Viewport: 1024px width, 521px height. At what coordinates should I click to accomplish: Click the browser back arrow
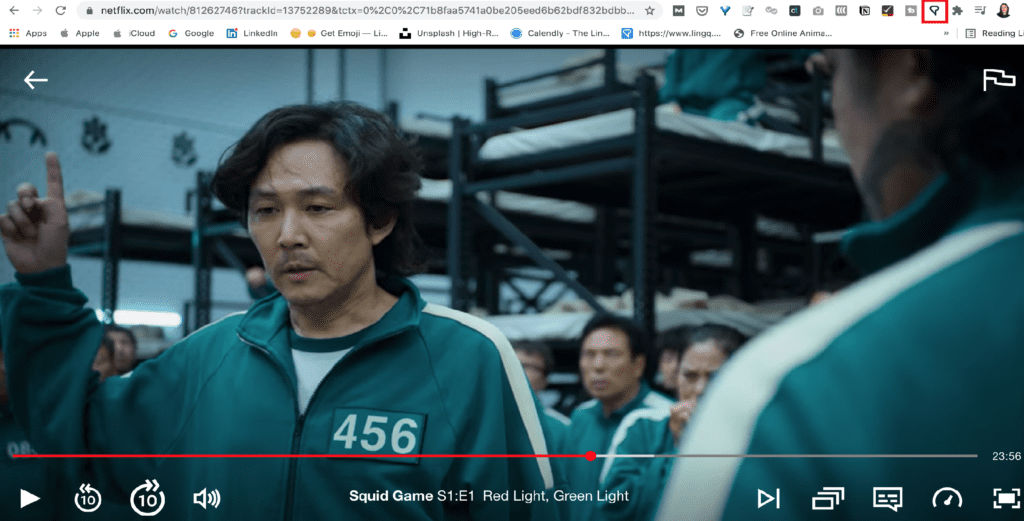[14, 10]
